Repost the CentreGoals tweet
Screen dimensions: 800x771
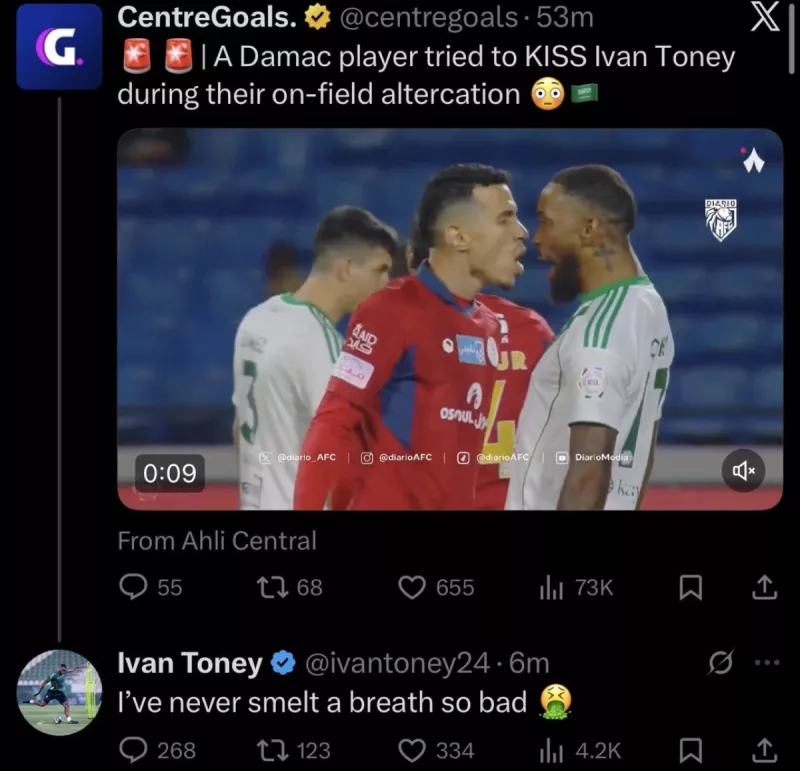(275, 587)
